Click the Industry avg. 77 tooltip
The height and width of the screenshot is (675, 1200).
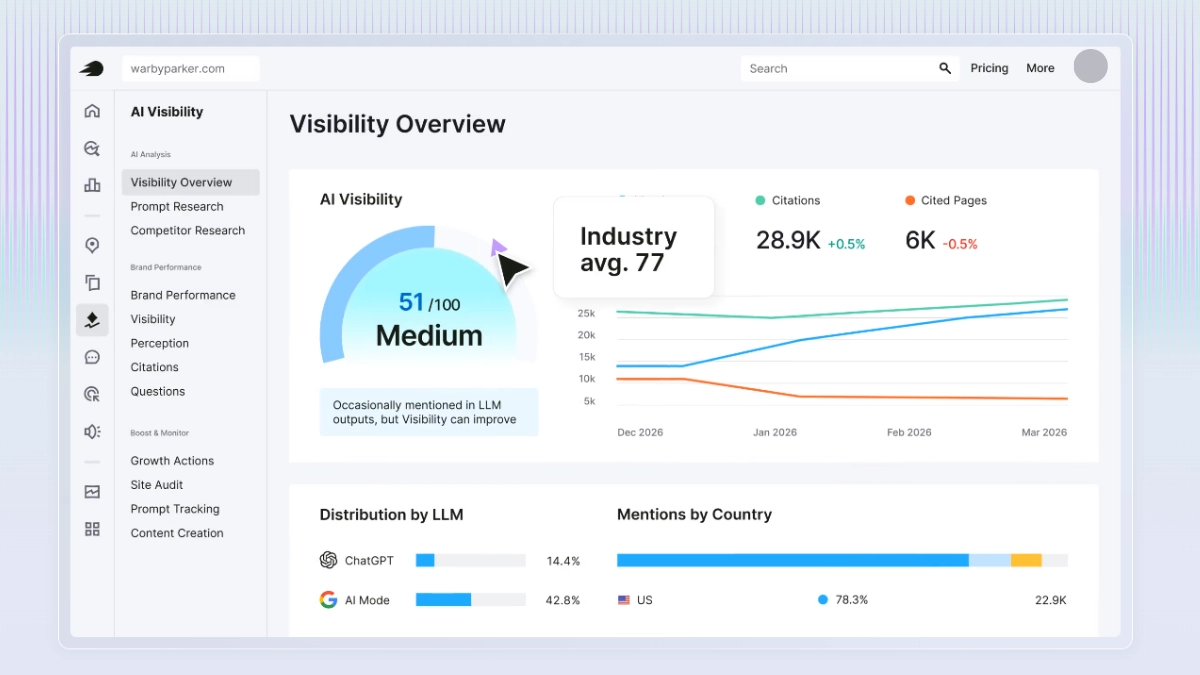(634, 247)
